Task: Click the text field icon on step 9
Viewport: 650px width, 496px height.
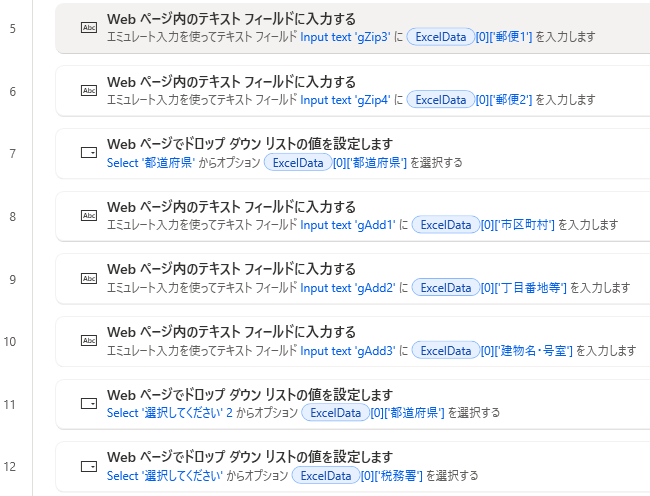Action: (89, 278)
